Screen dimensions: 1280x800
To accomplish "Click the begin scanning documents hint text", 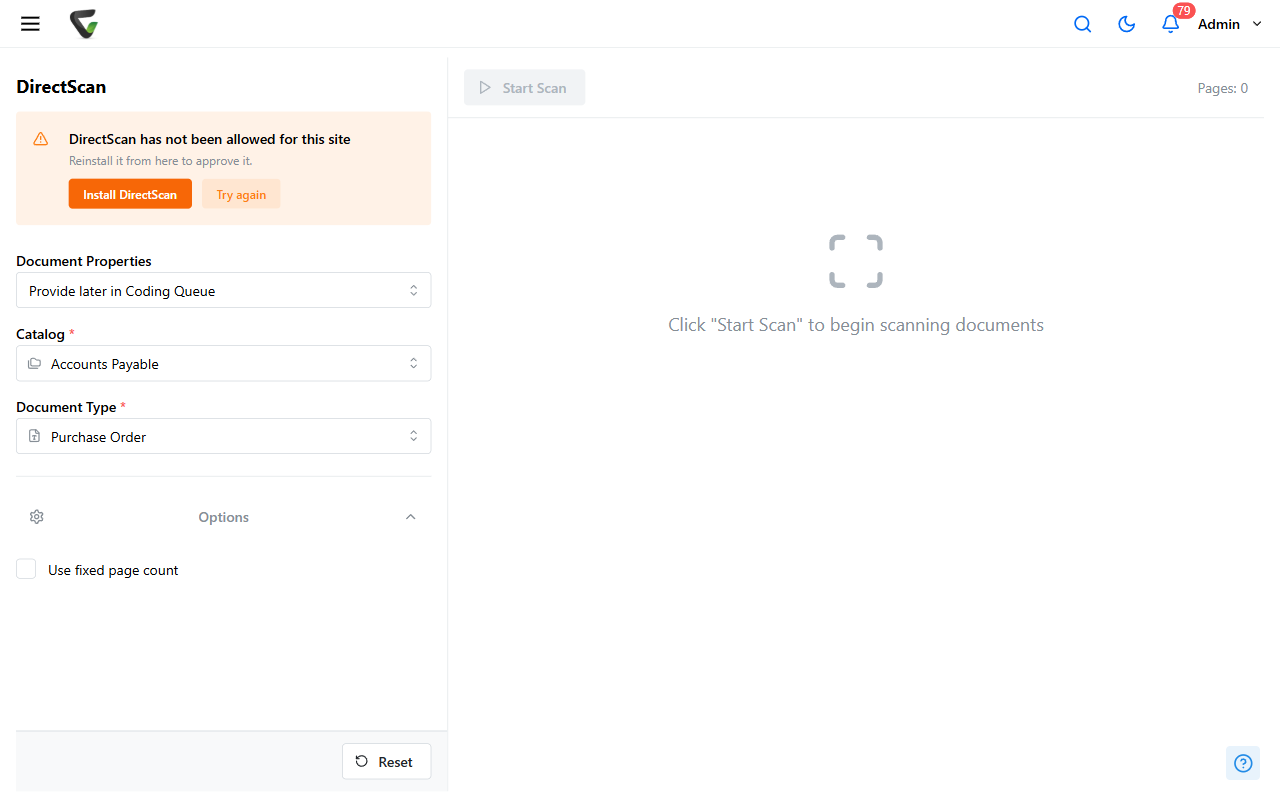I will click(x=856, y=325).
